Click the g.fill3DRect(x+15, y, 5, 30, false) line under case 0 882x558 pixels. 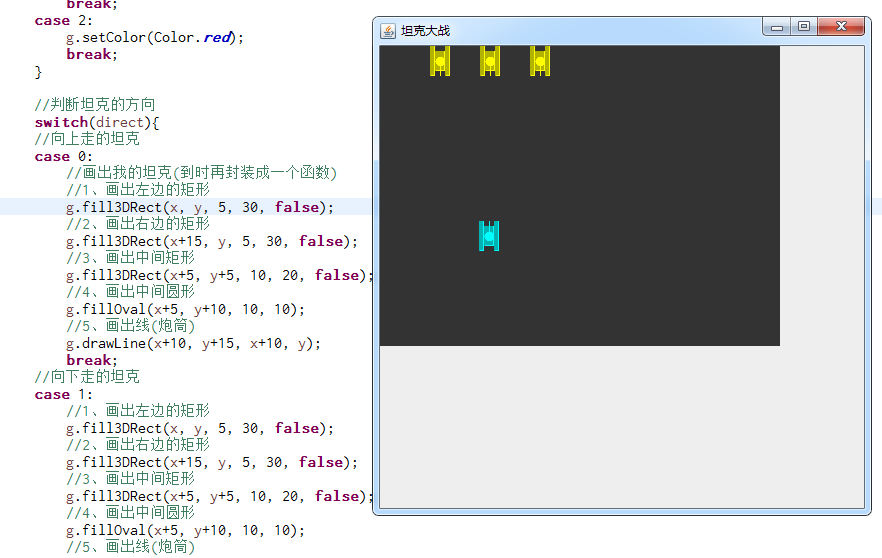[x=212, y=241]
